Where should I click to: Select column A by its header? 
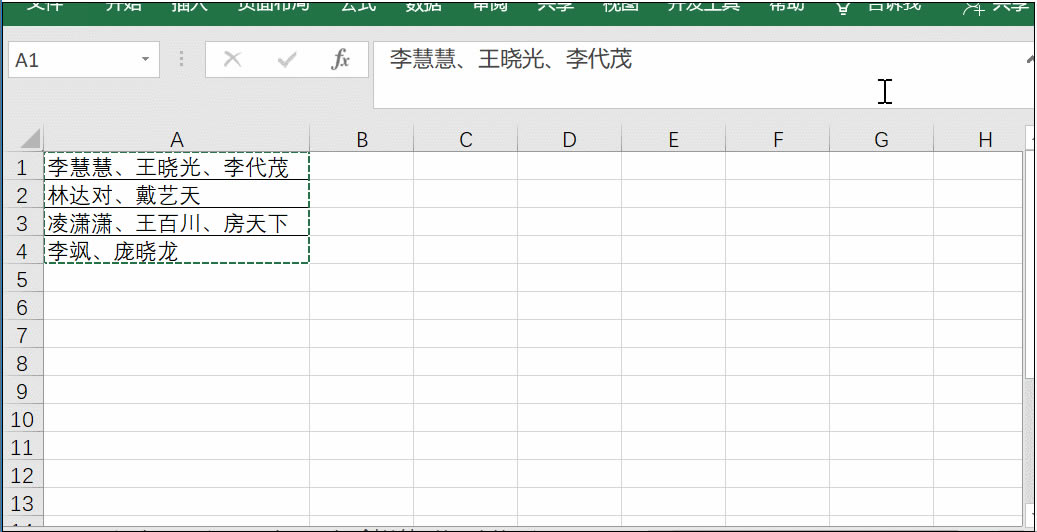(177, 140)
